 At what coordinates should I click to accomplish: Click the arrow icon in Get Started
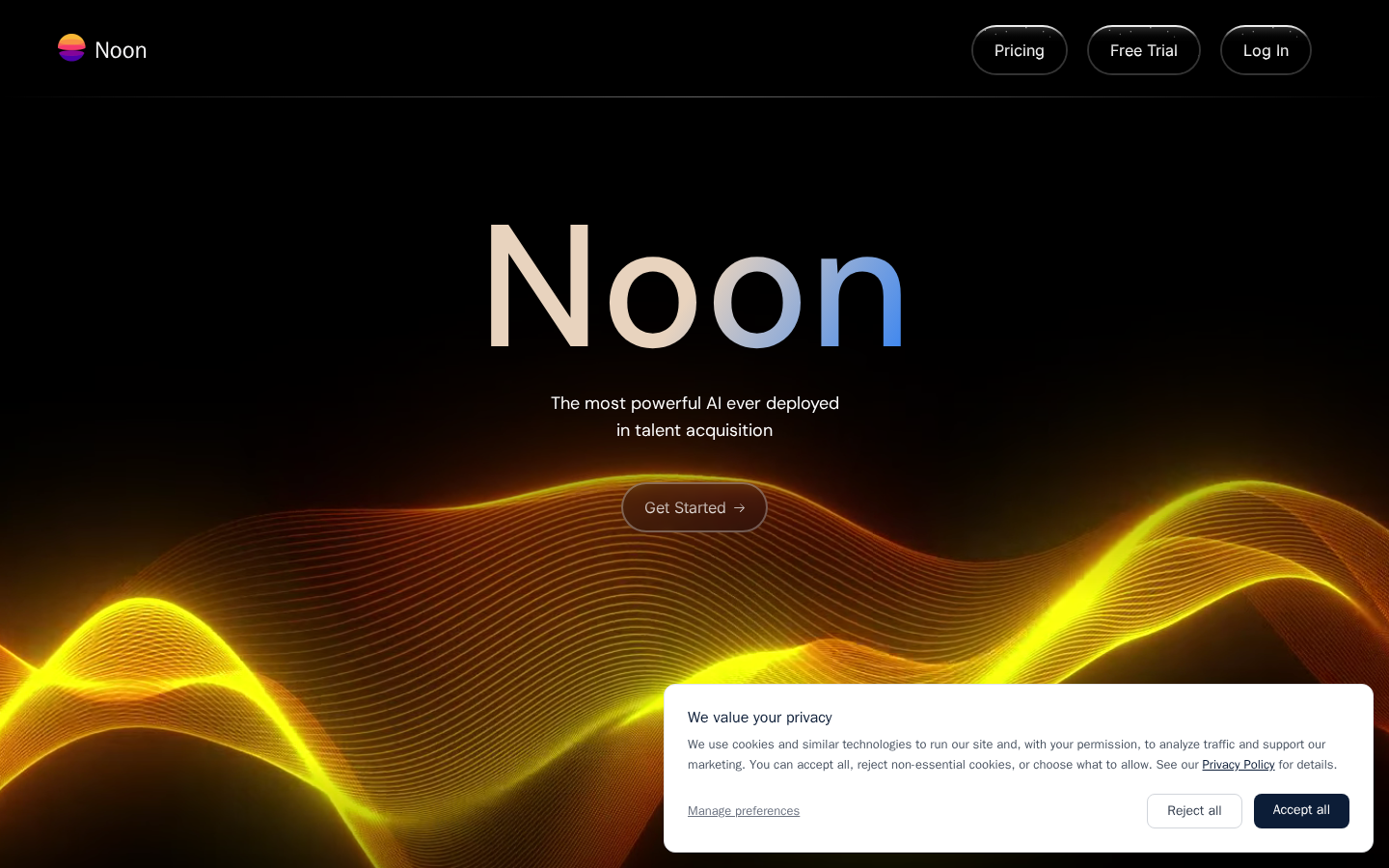point(740,508)
